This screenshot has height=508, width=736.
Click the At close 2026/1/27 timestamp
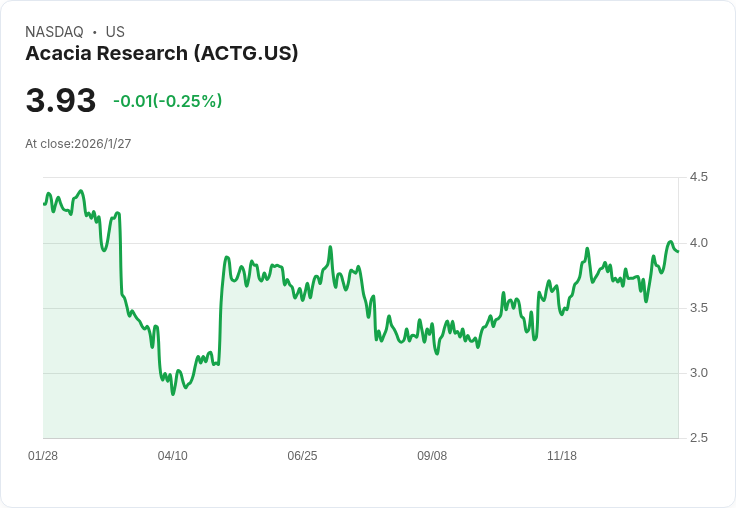78,144
